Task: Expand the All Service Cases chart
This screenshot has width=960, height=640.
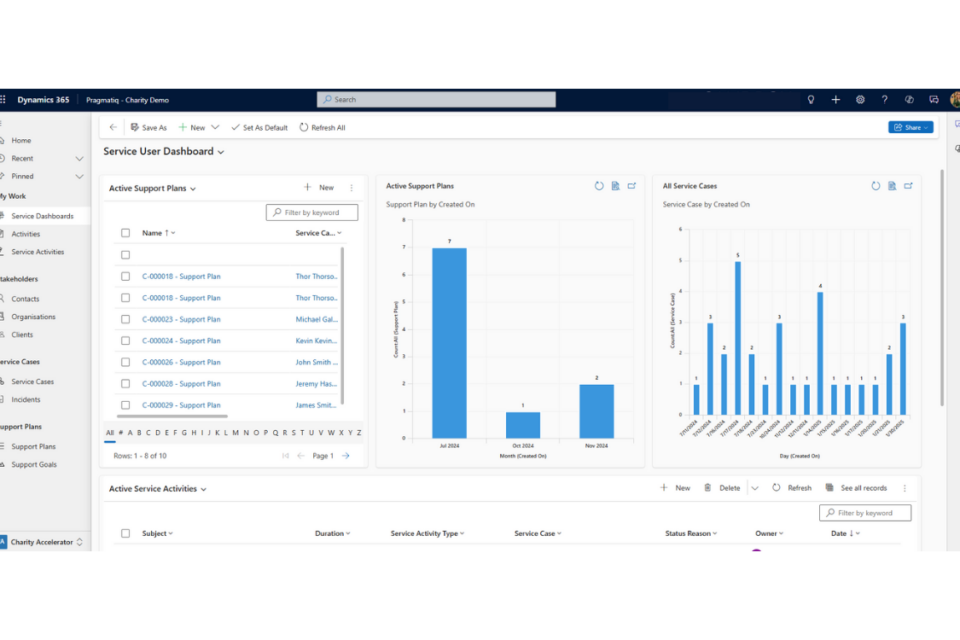Action: pyautogui.click(x=908, y=186)
